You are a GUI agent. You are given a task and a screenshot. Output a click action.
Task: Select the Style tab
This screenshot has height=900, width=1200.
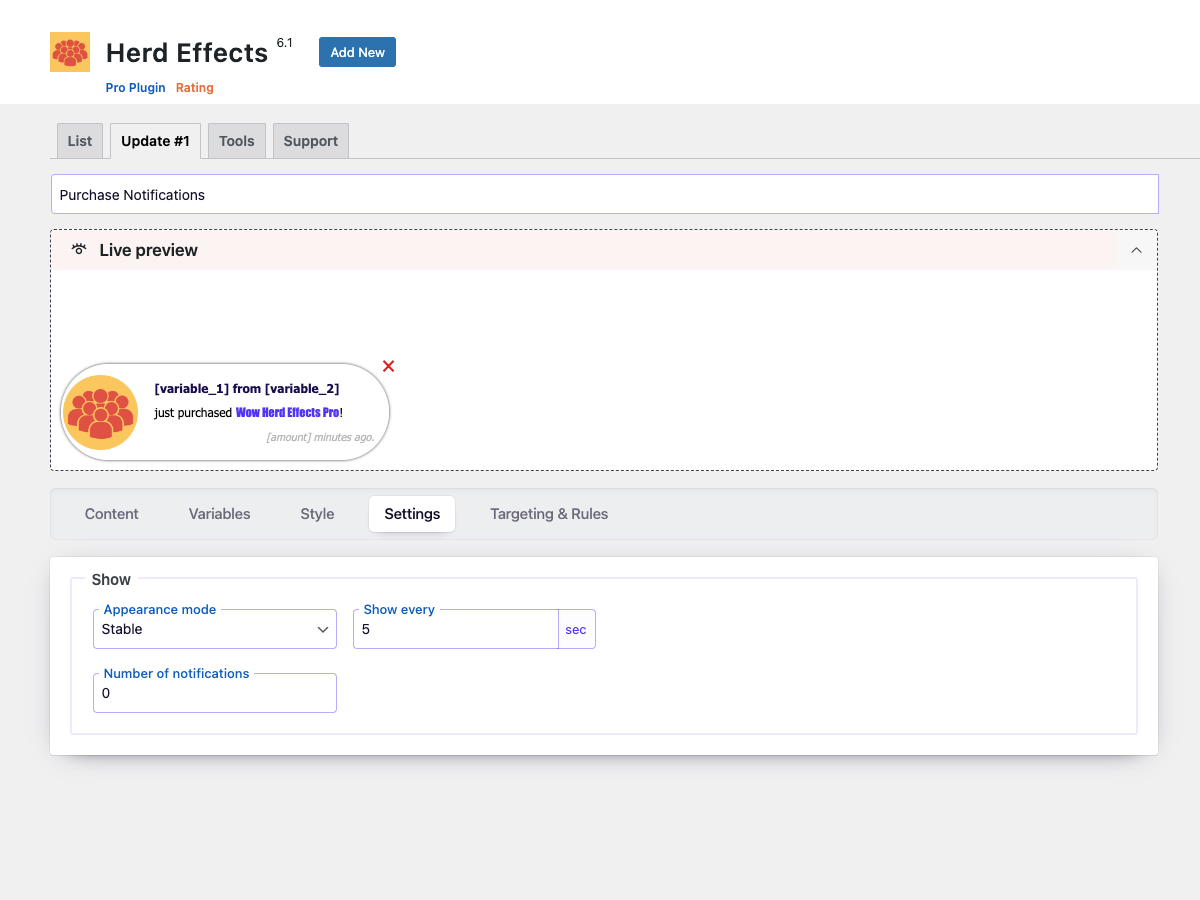click(x=317, y=514)
